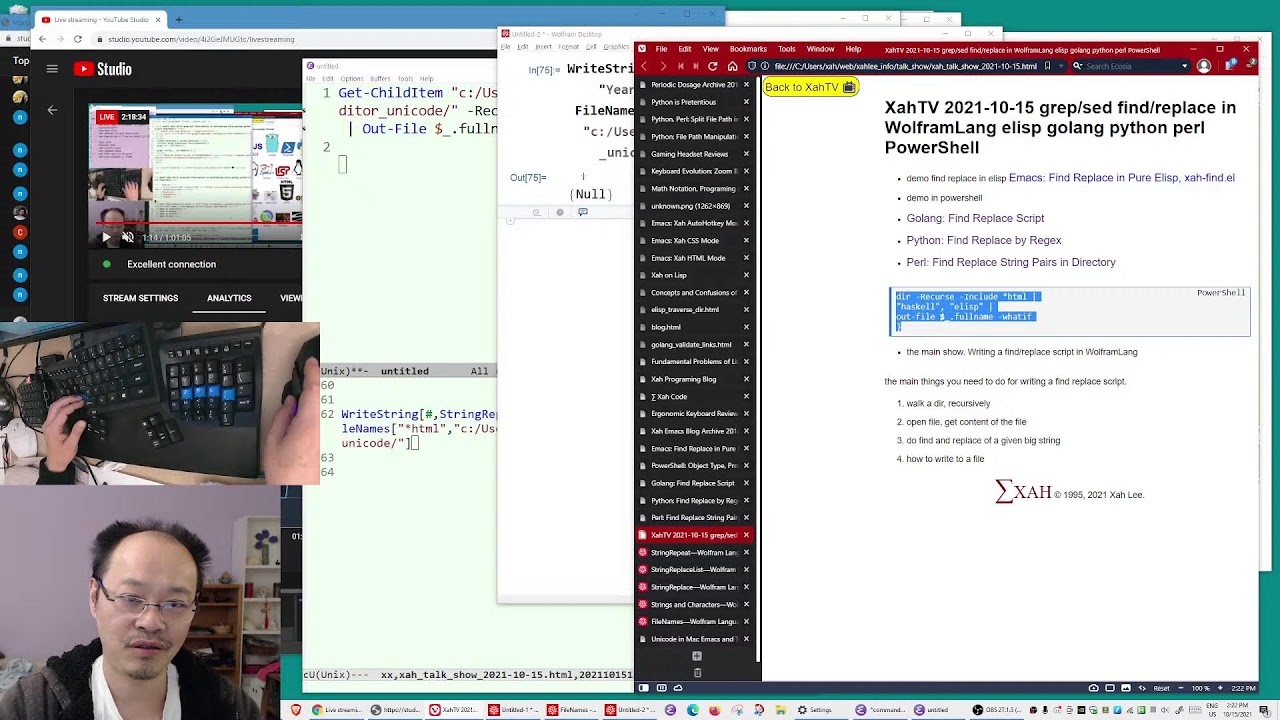Open address bar history dropdown
The height and width of the screenshot is (720, 1280).
pos(1061,66)
